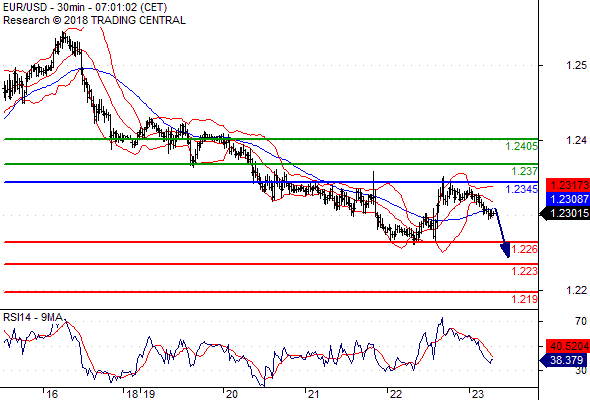590x400 pixels.
Task: Click date label 19 on the time axis
Action: [x=149, y=394]
